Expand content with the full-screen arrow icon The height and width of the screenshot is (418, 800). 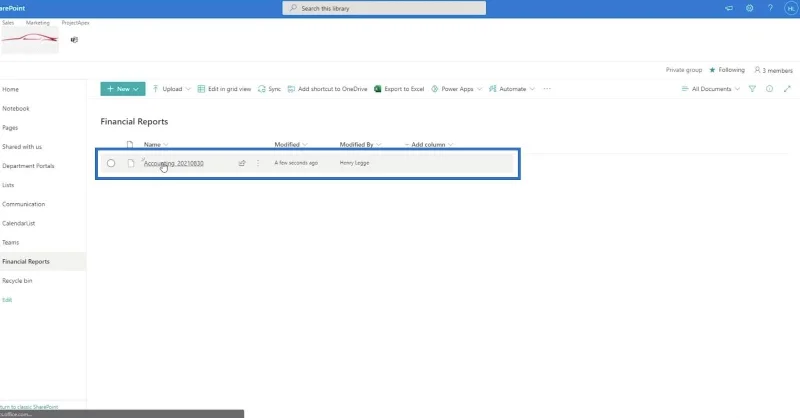(x=787, y=89)
